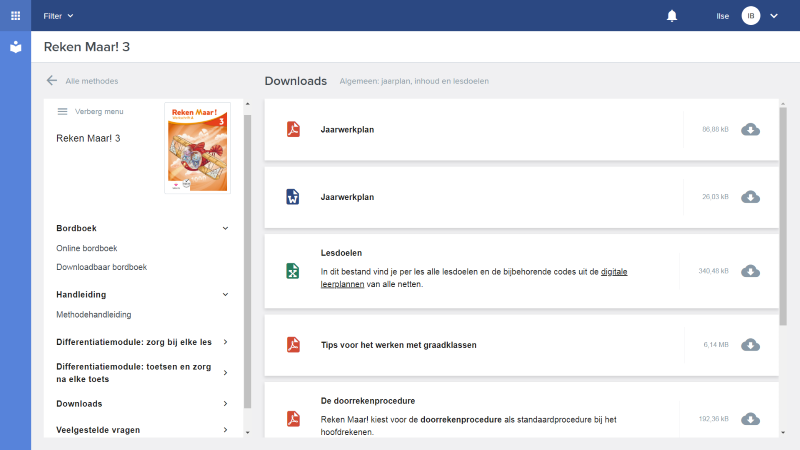Click sidebar scrollbar up arrow
Image resolution: width=800 pixels, height=450 pixels.
click(247, 104)
